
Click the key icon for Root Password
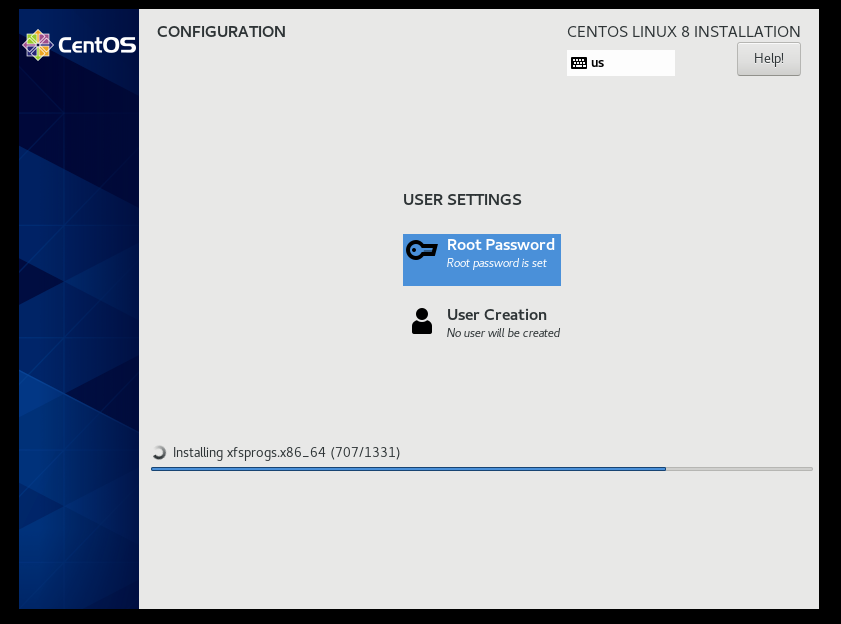pyautogui.click(x=422, y=251)
